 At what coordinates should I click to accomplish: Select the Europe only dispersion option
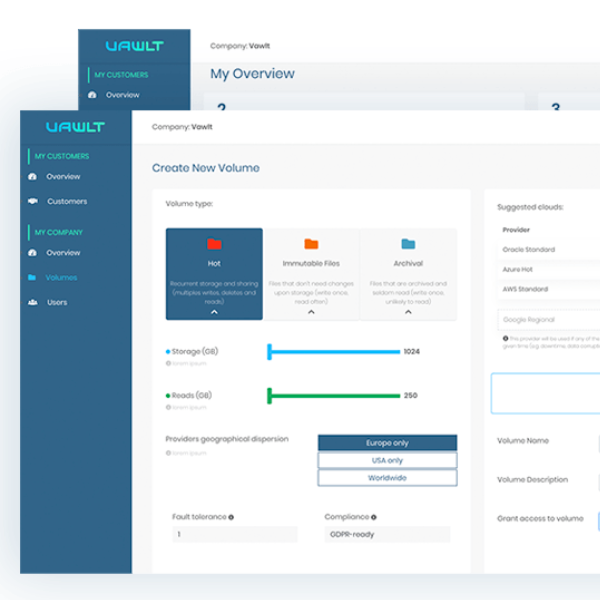pyautogui.click(x=387, y=443)
